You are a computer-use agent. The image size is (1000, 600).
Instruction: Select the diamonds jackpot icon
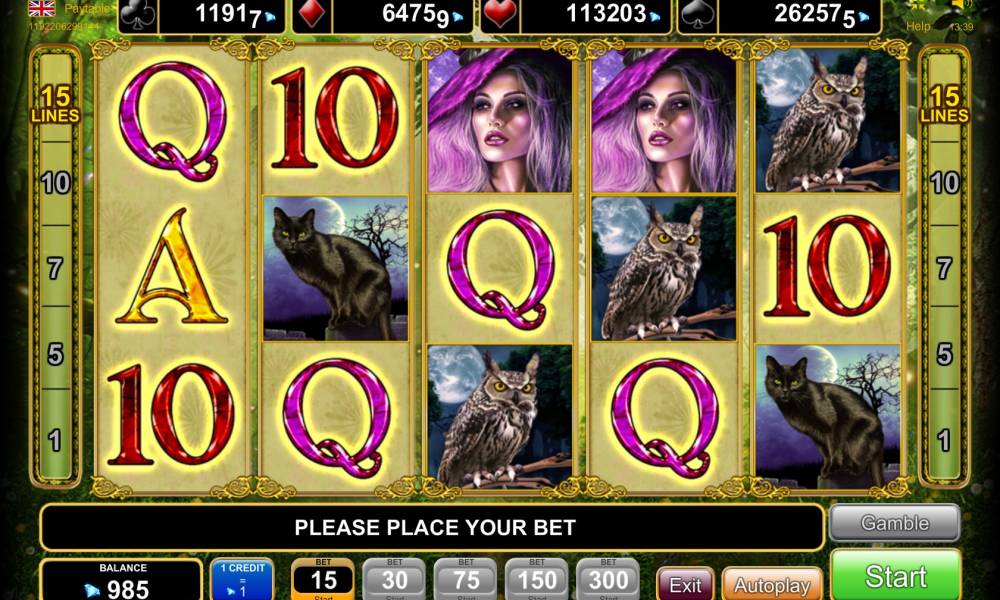click(312, 15)
